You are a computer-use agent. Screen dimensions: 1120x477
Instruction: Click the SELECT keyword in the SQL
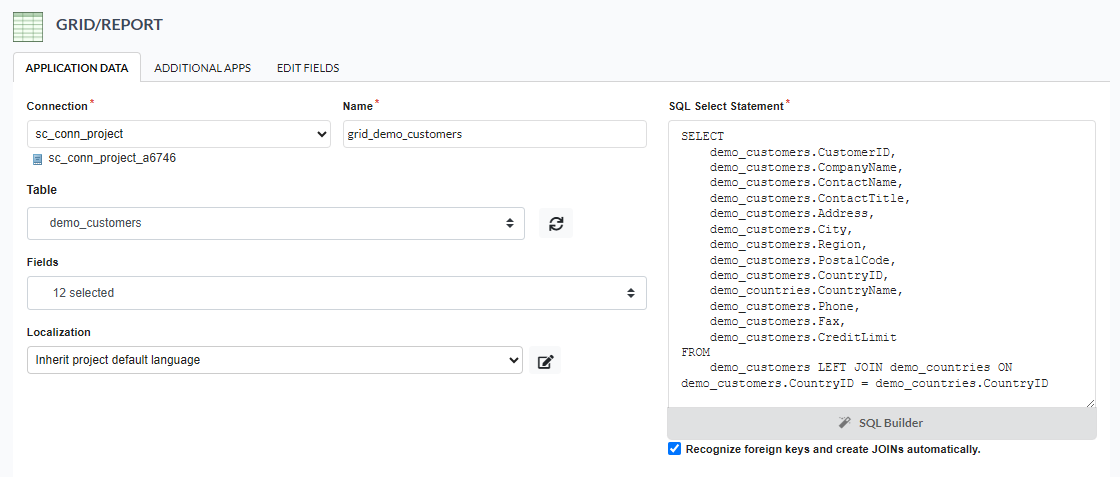click(702, 136)
